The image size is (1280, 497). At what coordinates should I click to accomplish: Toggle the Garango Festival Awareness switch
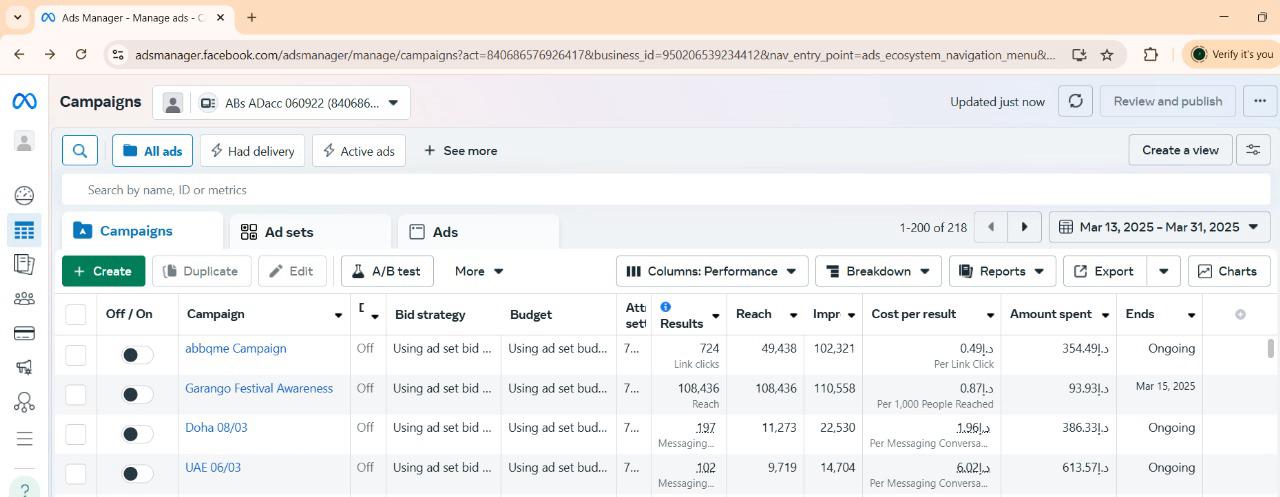tap(137, 394)
